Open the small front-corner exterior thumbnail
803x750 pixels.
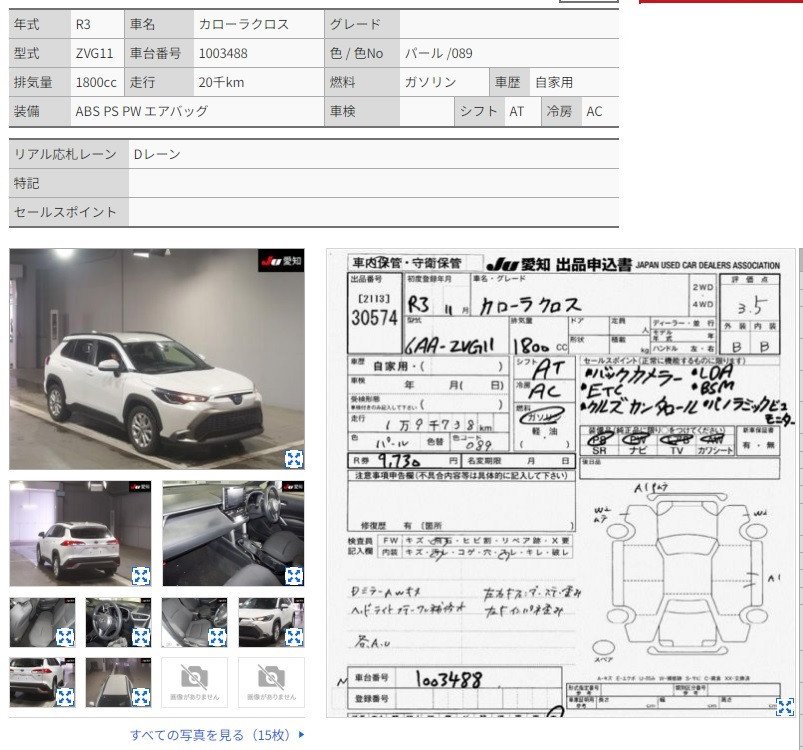tap(271, 623)
